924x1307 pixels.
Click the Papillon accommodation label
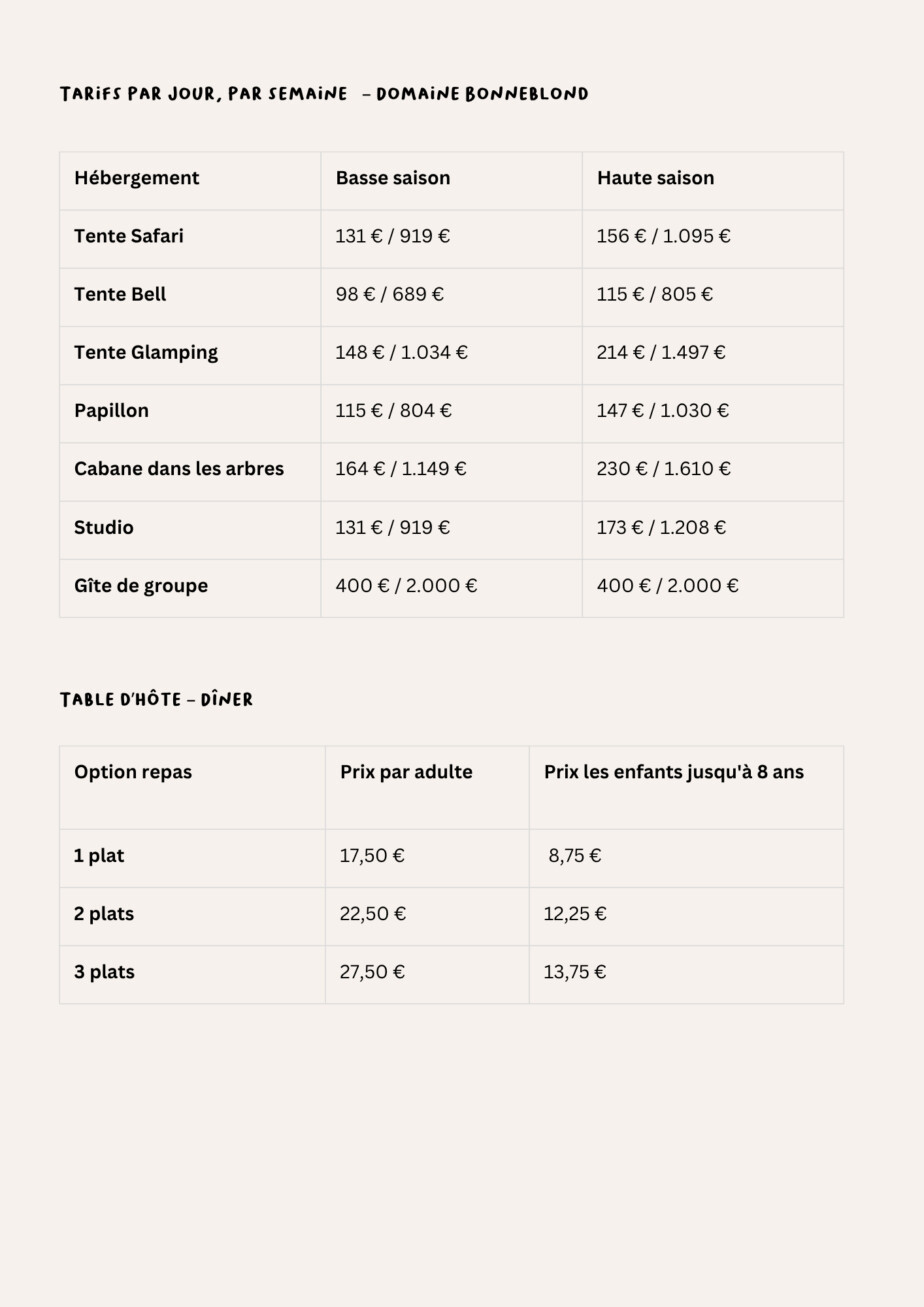coord(111,410)
